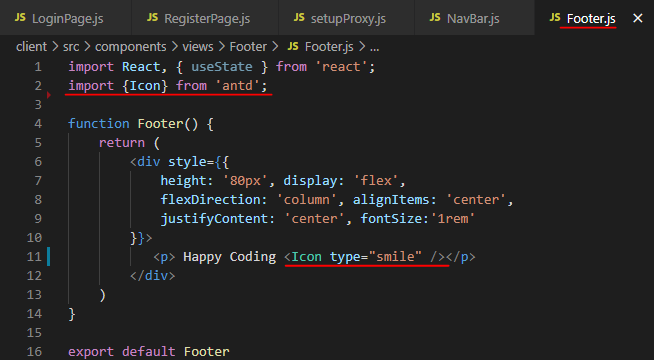This screenshot has height=360, width=654.
Task: Click the 'export' keyword on line 16
Action: click(x=91, y=351)
